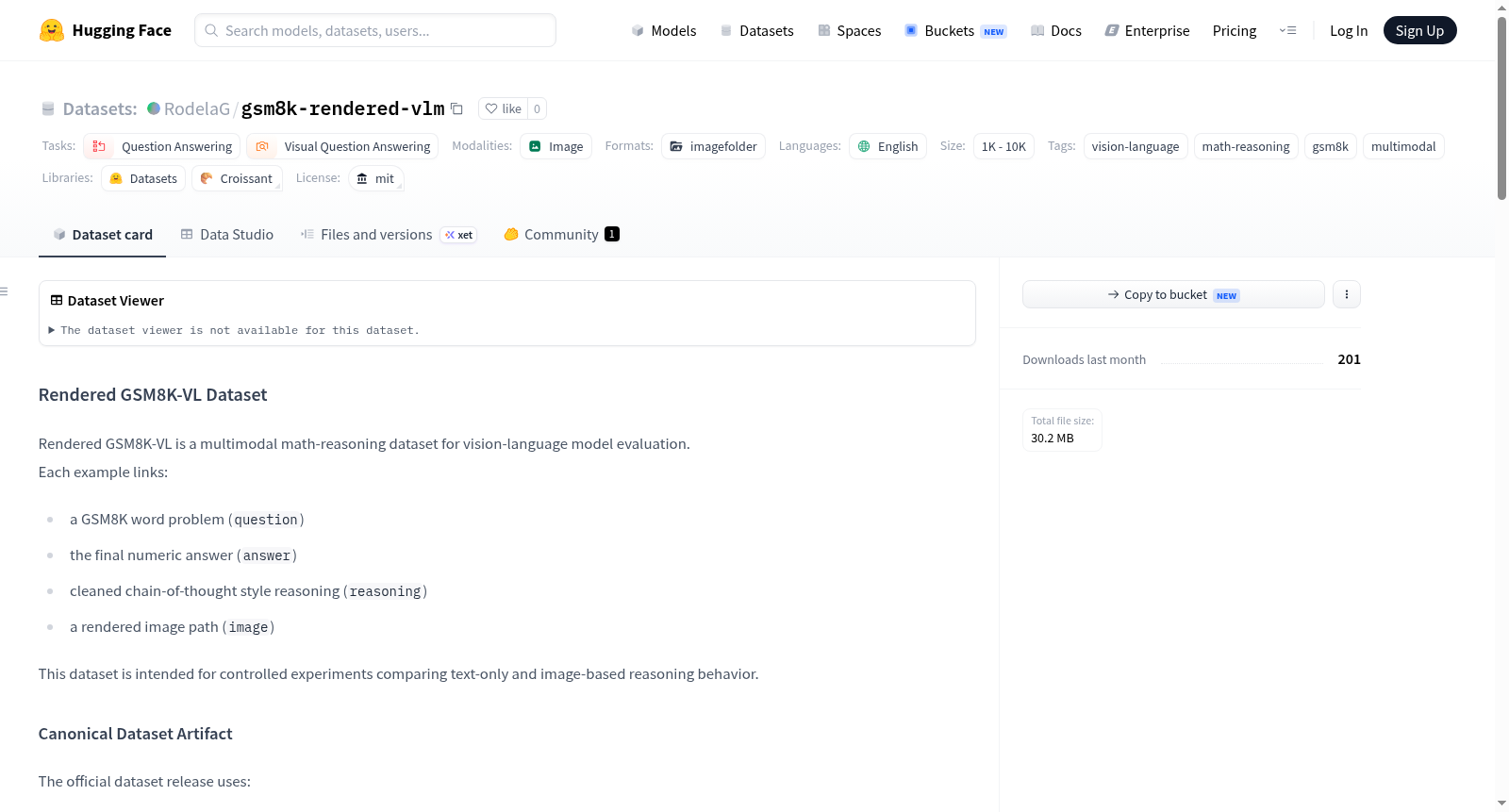This screenshot has width=1509, height=812.
Task: Open the like count showing 0
Action: tap(538, 108)
